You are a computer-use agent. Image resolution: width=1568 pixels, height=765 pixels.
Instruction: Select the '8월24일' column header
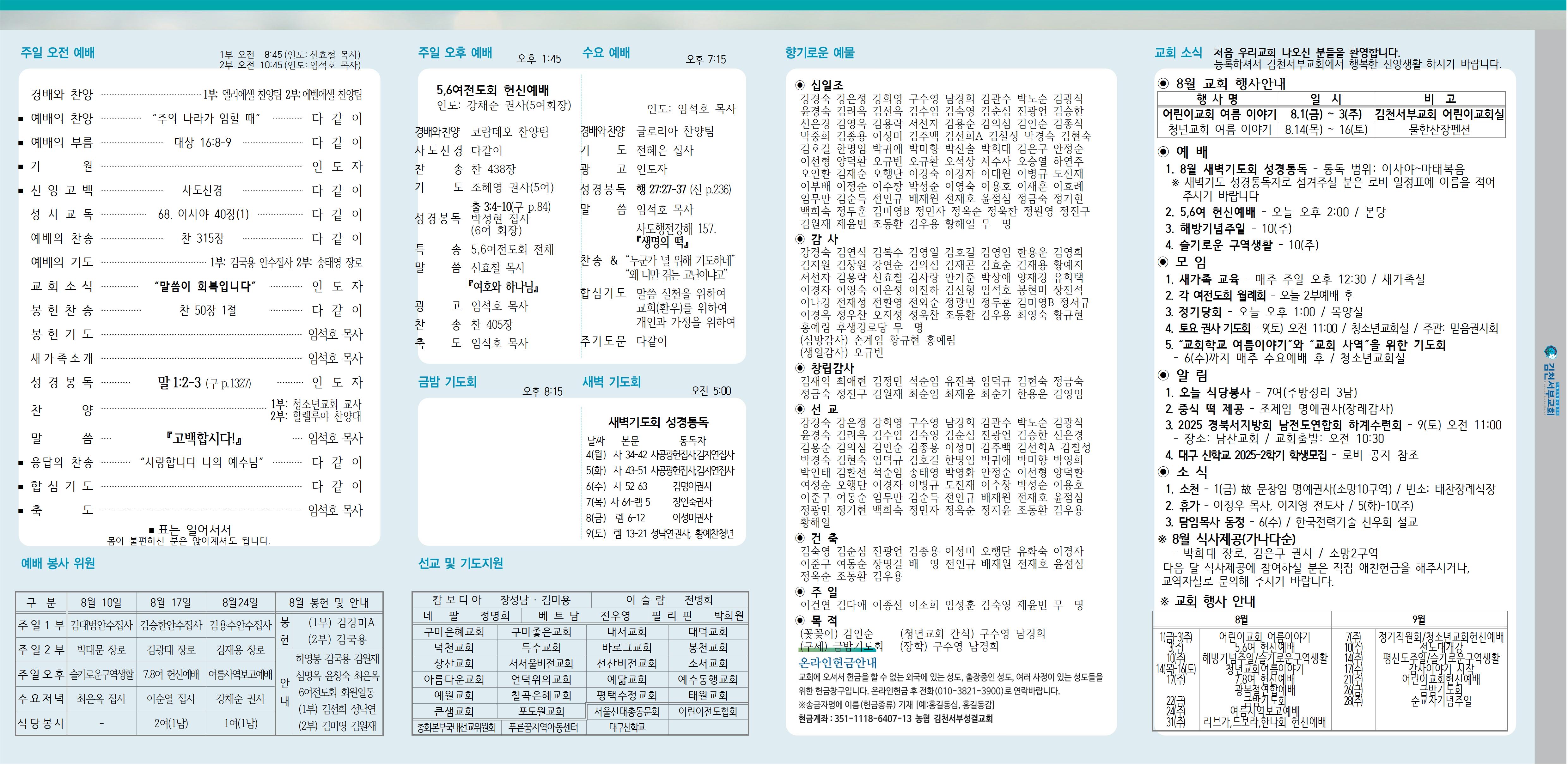click(240, 603)
